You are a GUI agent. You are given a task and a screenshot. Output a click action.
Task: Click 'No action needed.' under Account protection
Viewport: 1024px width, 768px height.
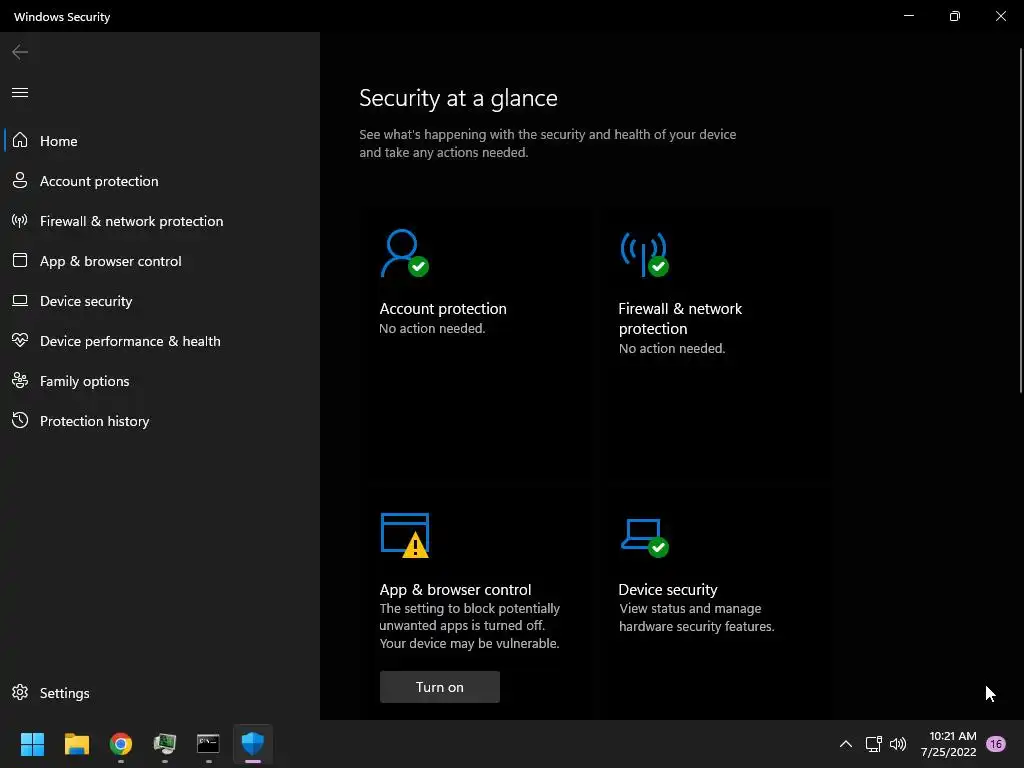point(432,328)
